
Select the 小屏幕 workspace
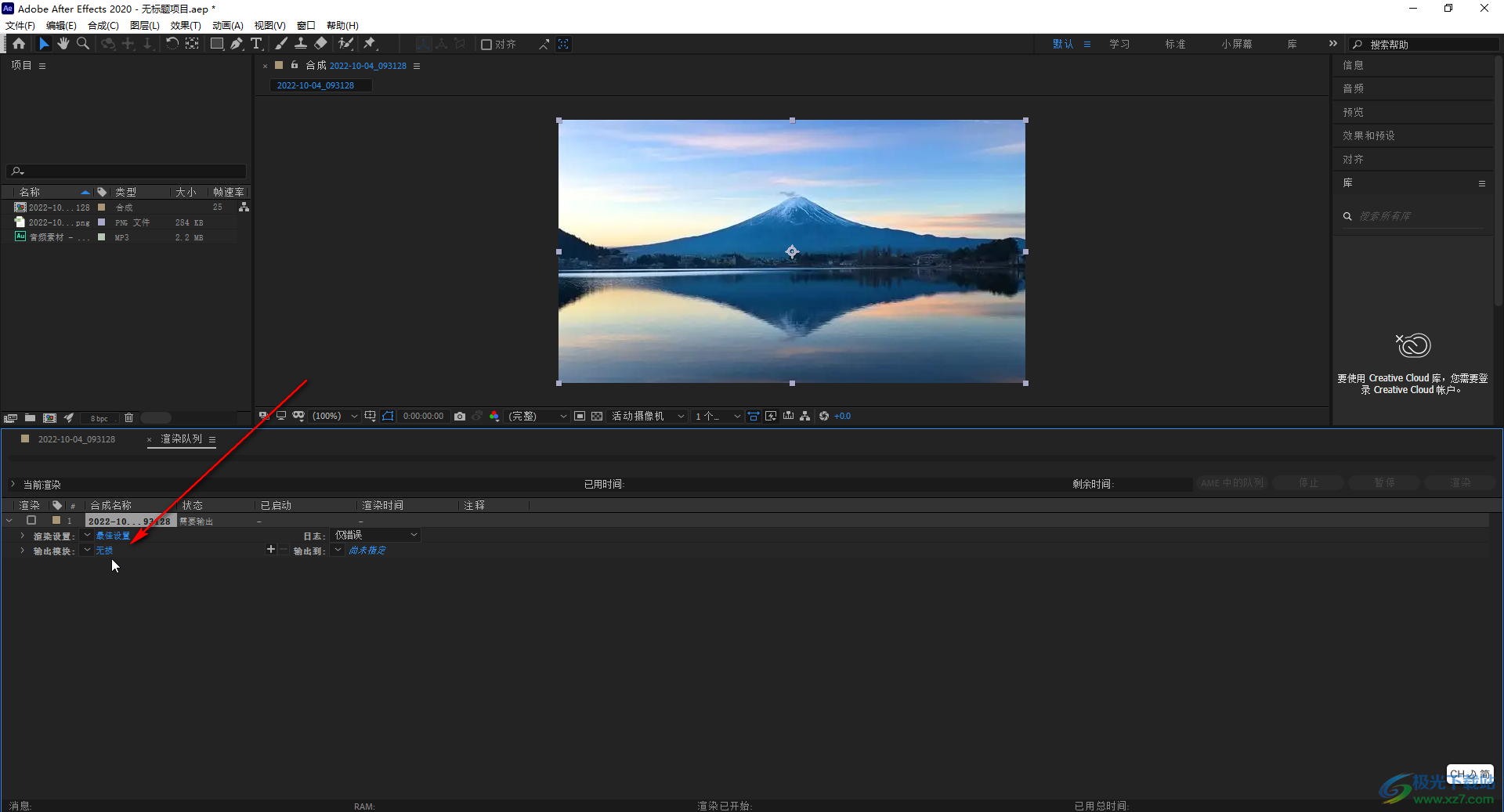click(1236, 45)
